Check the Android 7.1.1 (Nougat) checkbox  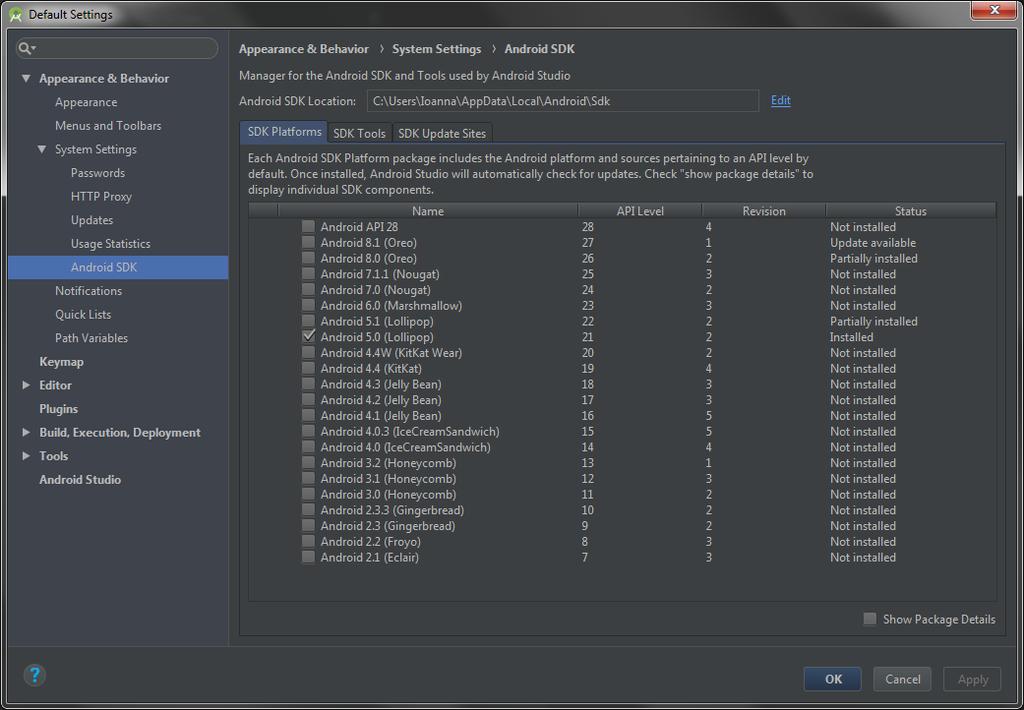point(308,274)
